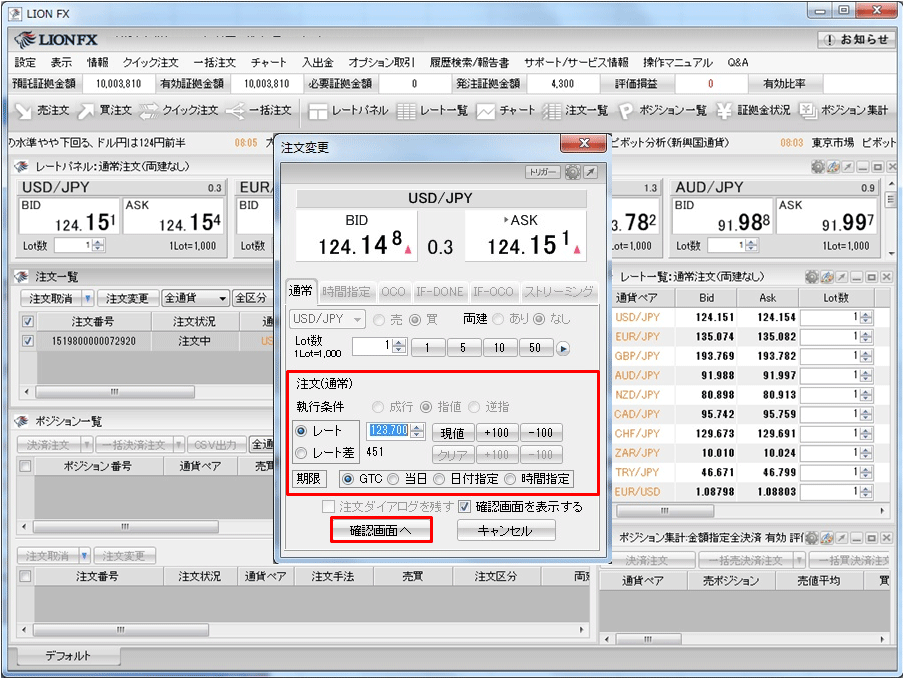Click the 注文一覧 panel lion icon
Image resolution: width=904 pixels, height=679 pixels.
pyautogui.click(x=21, y=277)
